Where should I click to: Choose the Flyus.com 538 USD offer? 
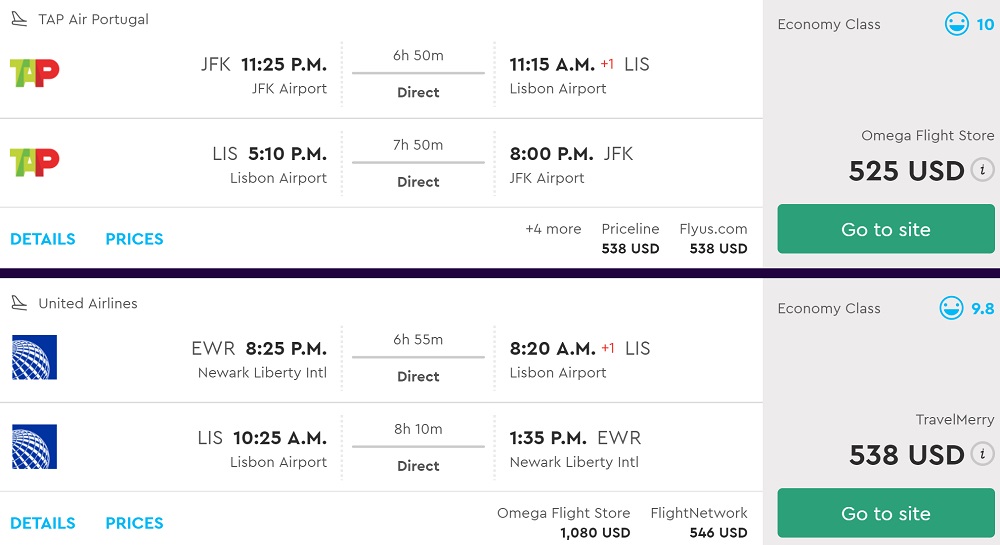pos(713,238)
